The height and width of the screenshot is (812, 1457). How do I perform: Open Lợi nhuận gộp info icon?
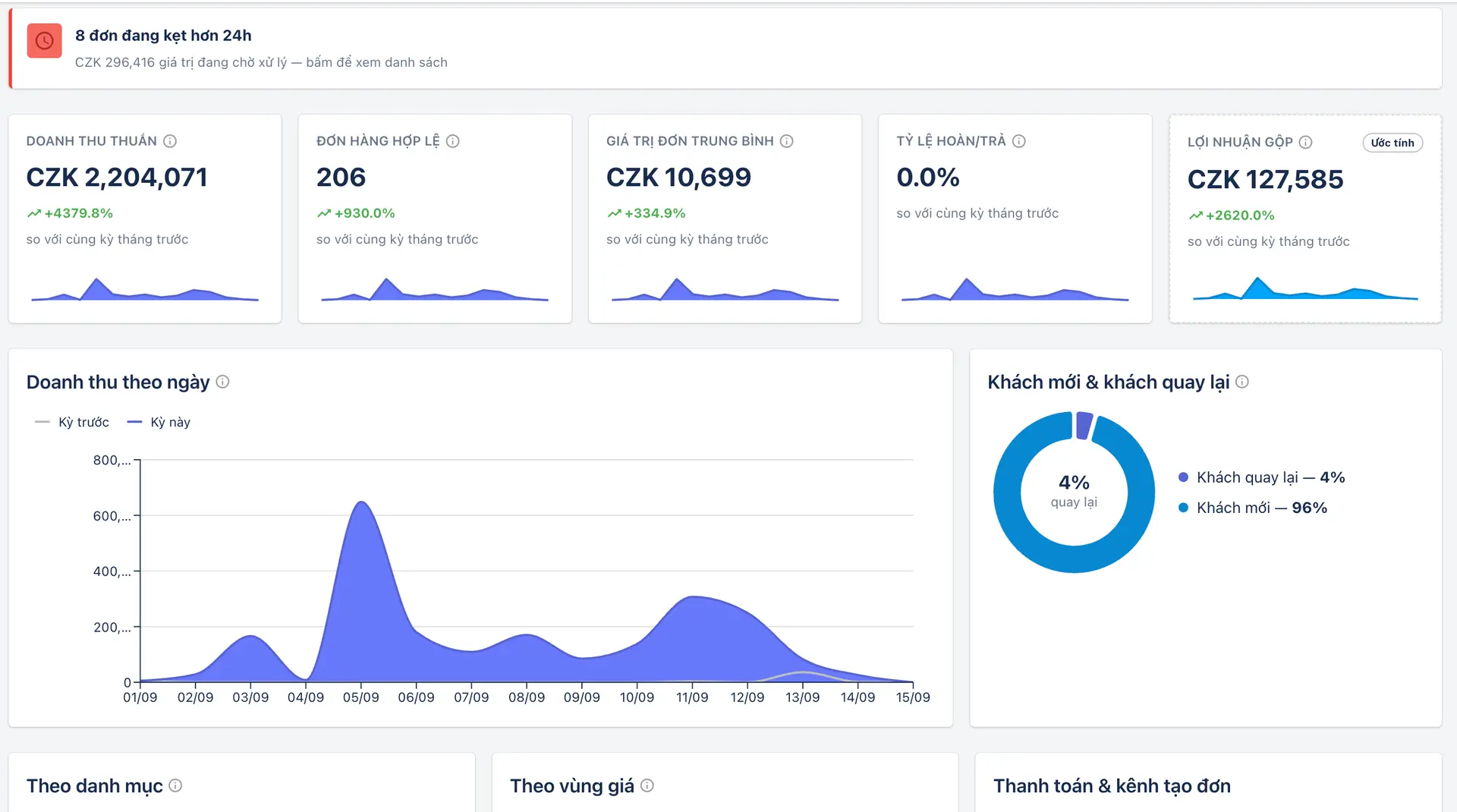1305,143
